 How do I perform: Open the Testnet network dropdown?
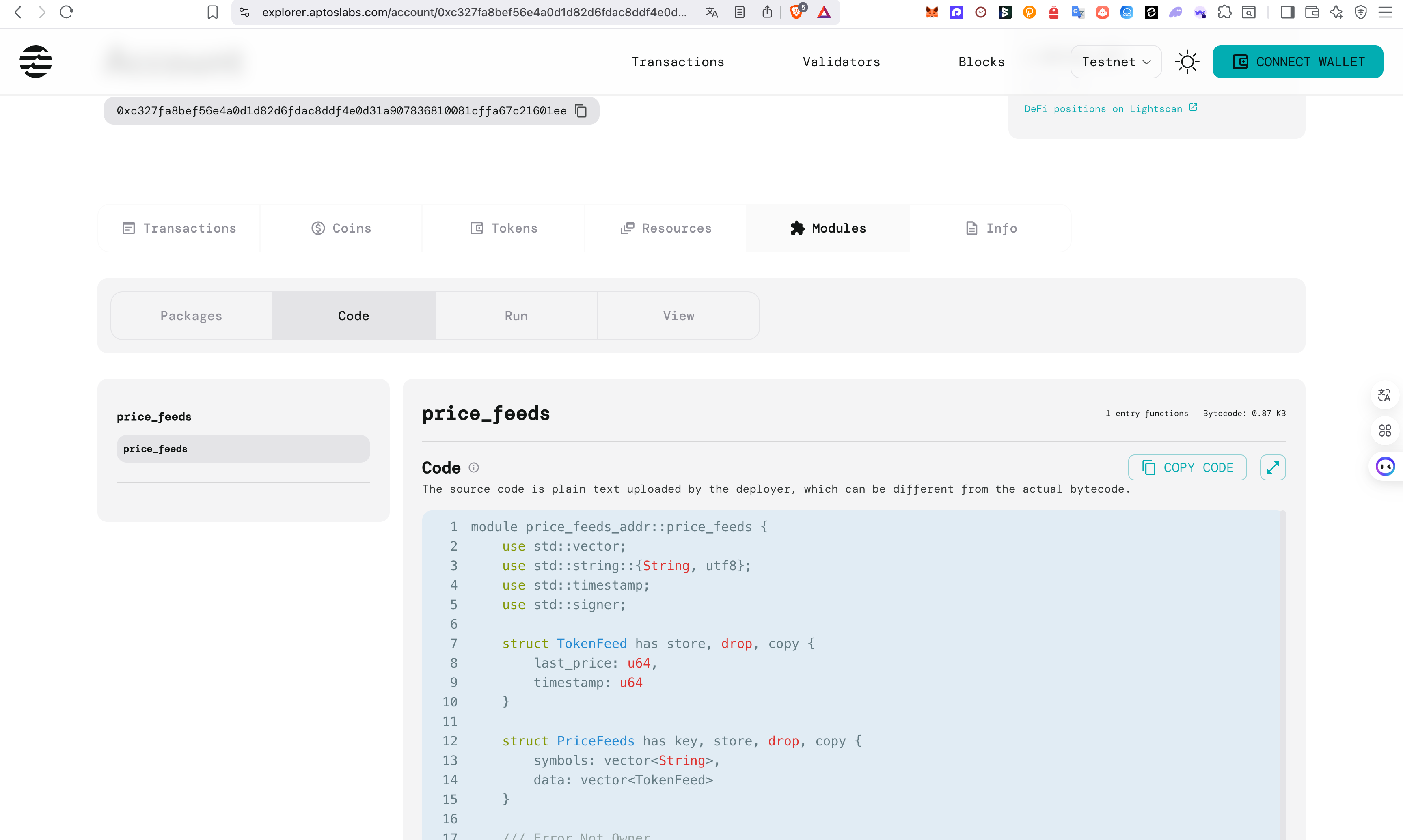[x=1116, y=62]
